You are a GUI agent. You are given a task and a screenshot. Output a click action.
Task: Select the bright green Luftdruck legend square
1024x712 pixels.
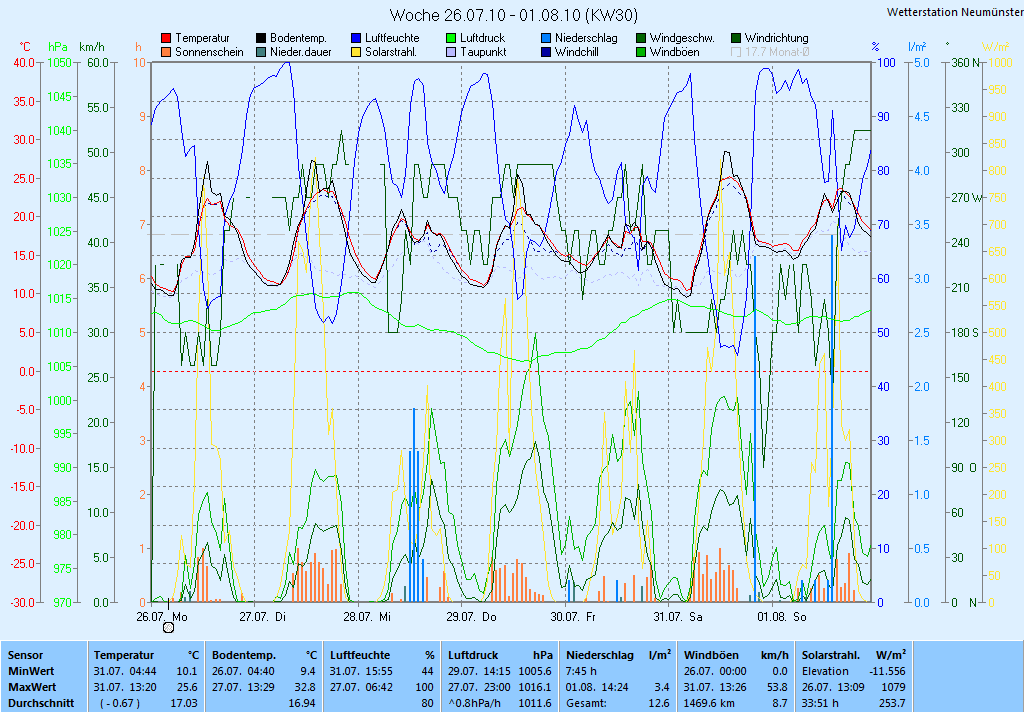[451, 38]
